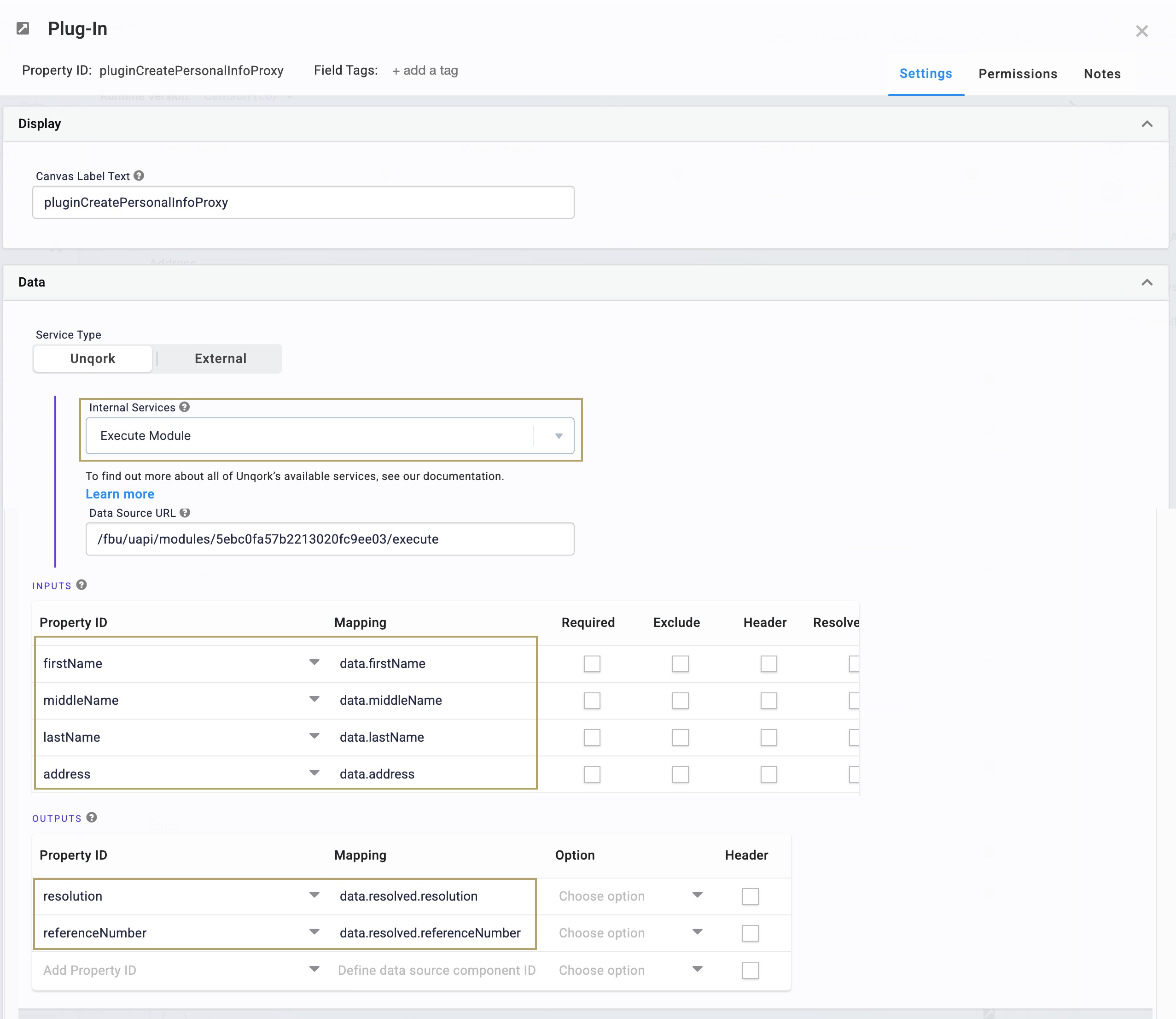Collapse the Display section
The image size is (1176, 1019).
1147,124
